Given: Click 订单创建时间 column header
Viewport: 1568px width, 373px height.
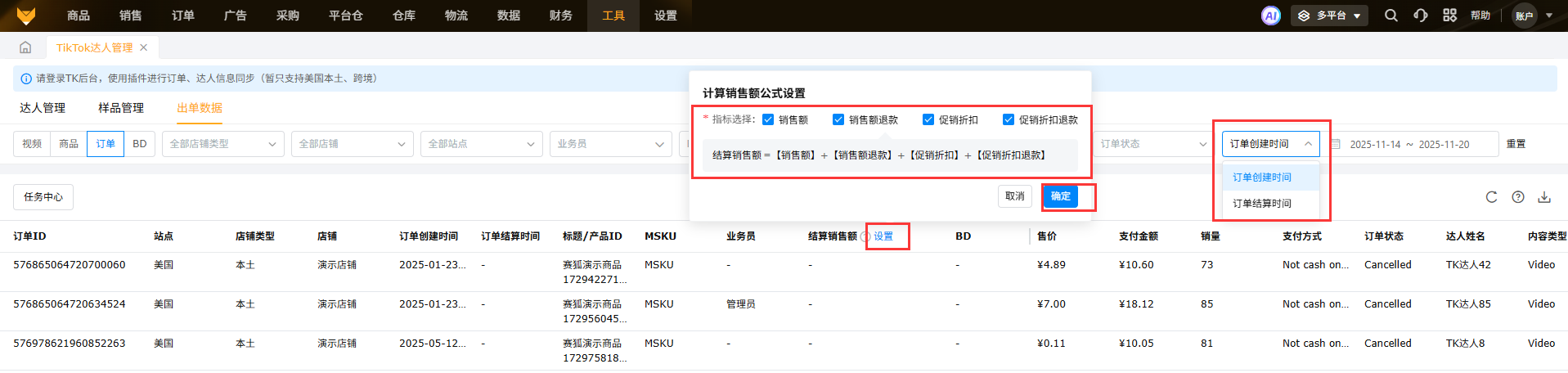Looking at the screenshot, I should [x=429, y=236].
